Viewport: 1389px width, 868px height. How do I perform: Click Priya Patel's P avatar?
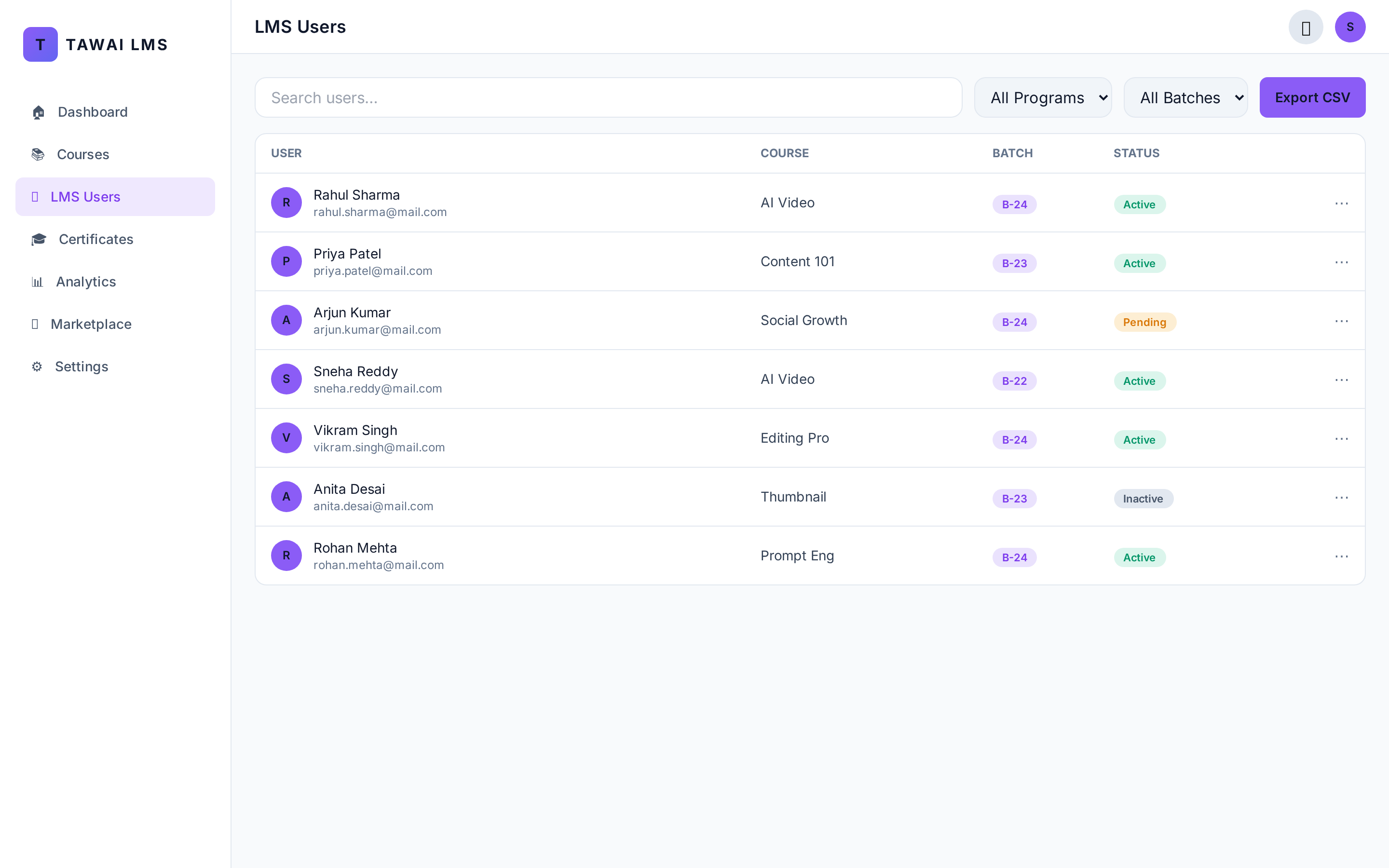tap(286, 261)
